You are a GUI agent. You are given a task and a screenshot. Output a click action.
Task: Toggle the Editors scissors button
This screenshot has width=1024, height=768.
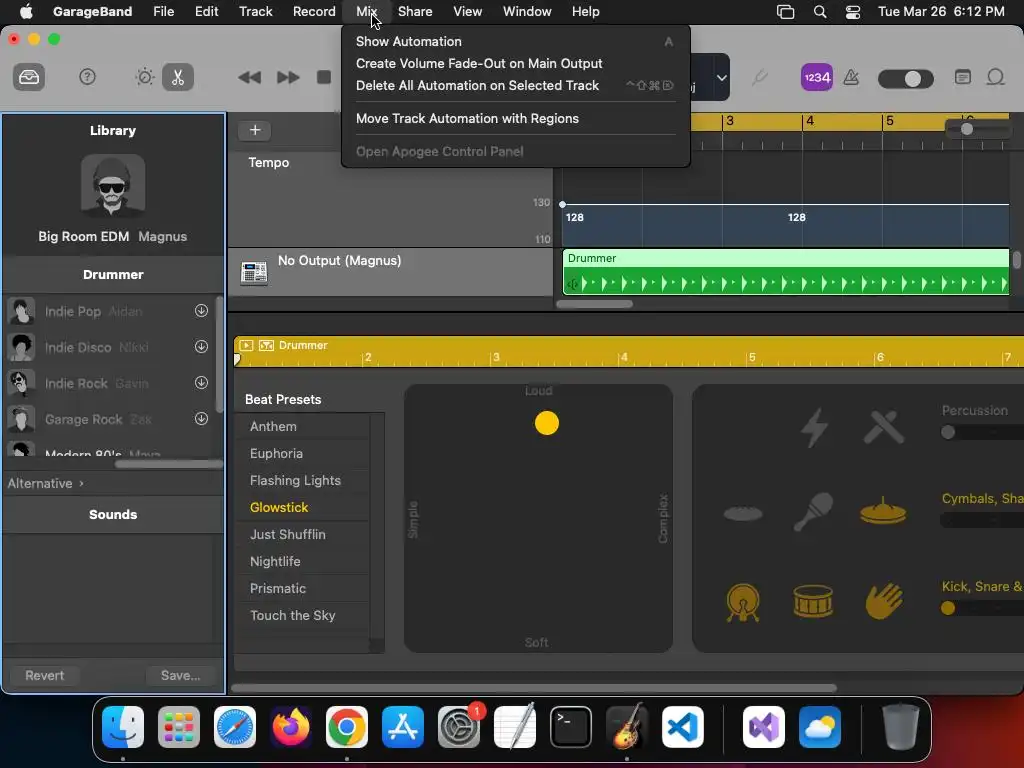[178, 77]
